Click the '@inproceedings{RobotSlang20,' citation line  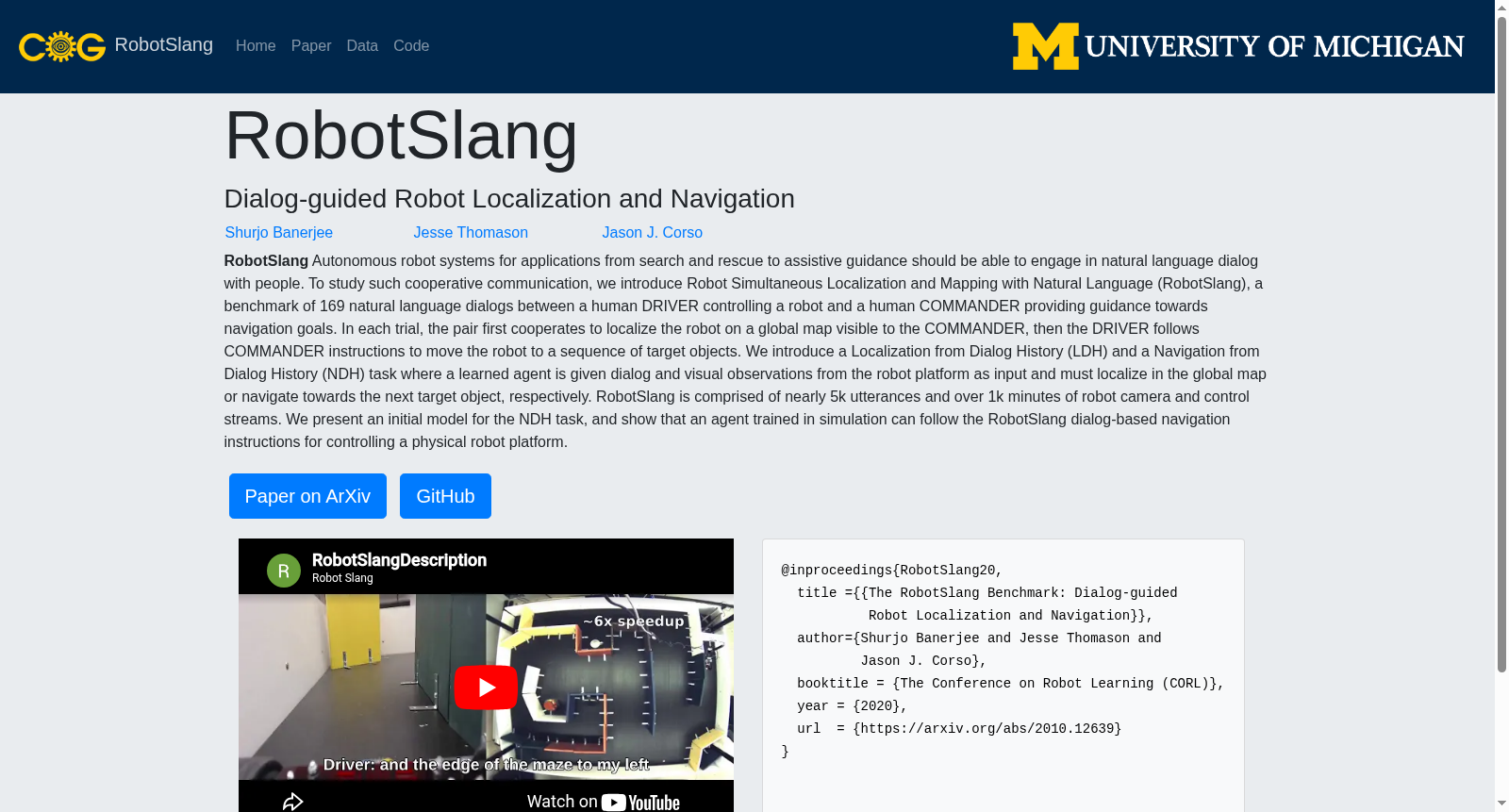point(892,571)
